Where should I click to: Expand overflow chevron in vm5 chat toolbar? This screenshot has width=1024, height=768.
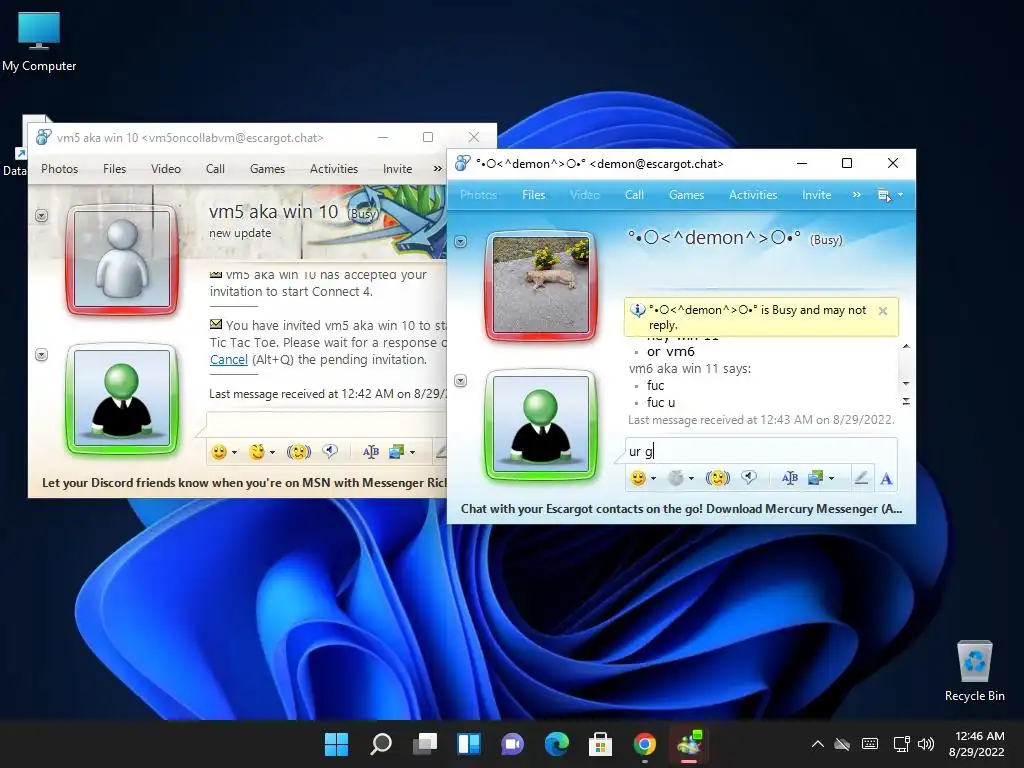pyautogui.click(x=438, y=168)
